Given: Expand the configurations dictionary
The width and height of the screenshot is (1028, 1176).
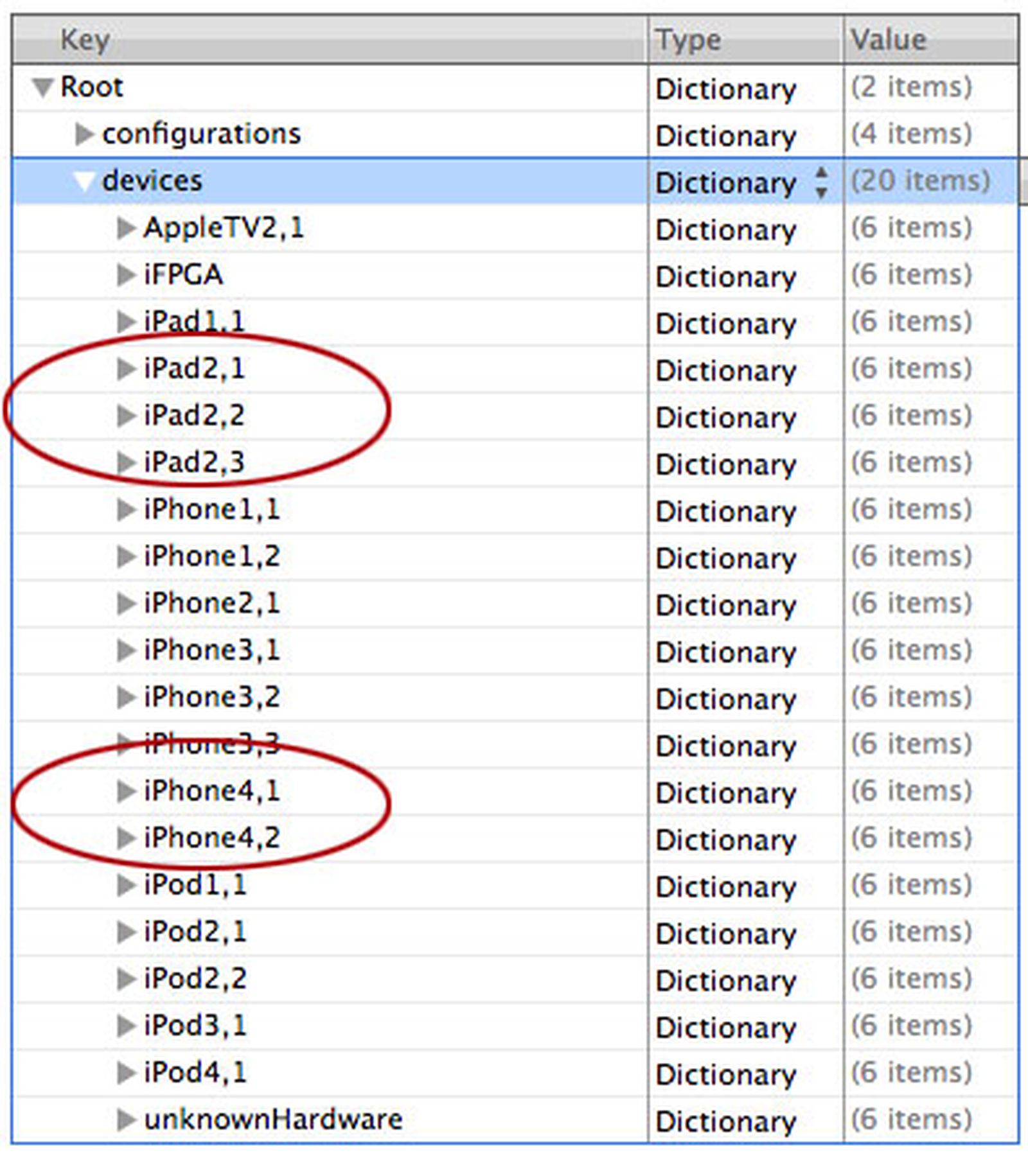Looking at the screenshot, I should coord(84,134).
